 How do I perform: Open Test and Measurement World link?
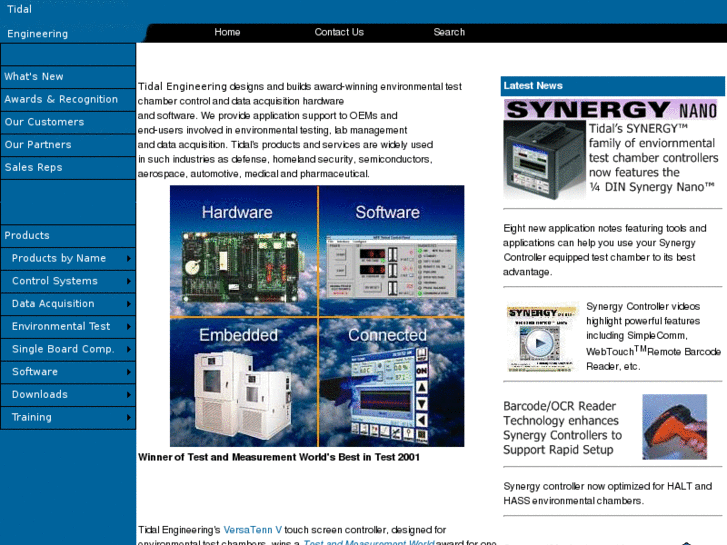369,542
